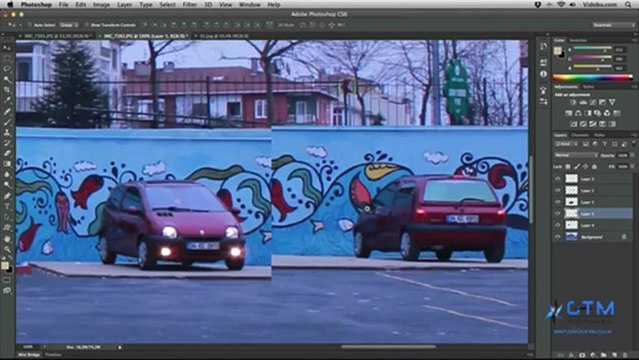Select the Brush tool

7,122
